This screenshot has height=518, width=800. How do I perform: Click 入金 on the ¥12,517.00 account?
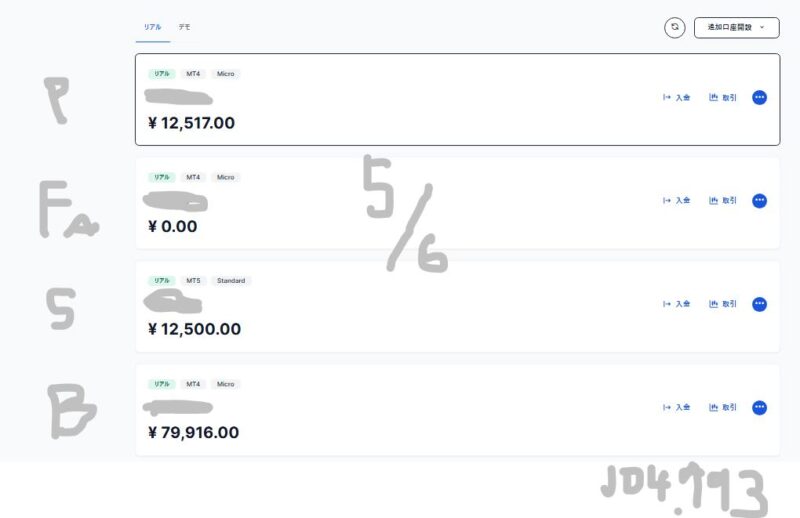point(677,98)
